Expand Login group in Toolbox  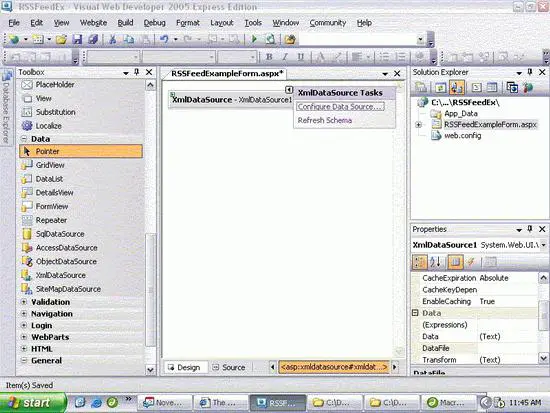point(24,325)
